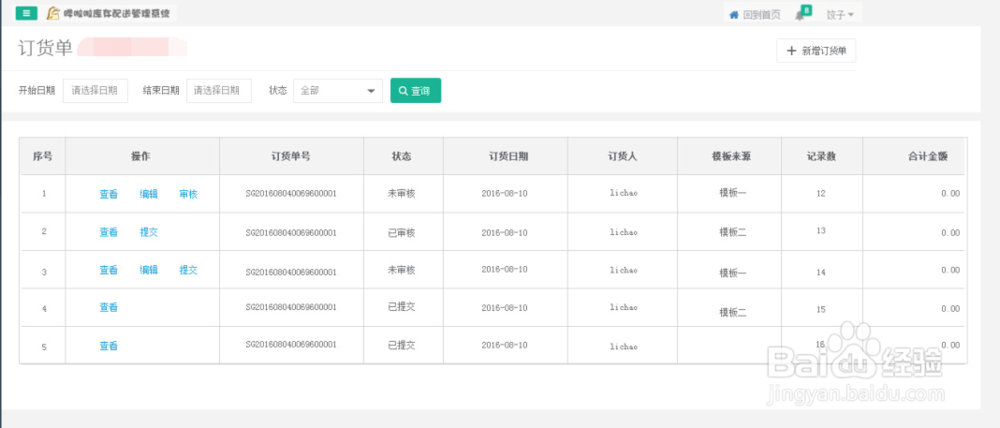1000x428 pixels.
Task: Click the green 查询 search button
Action: click(x=415, y=90)
